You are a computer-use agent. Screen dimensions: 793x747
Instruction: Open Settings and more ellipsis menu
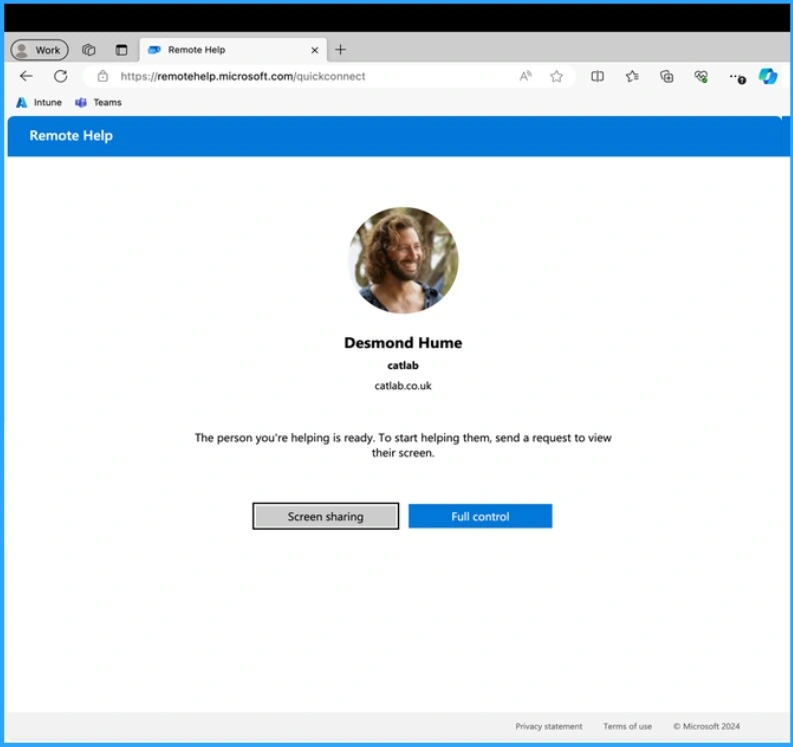point(737,77)
